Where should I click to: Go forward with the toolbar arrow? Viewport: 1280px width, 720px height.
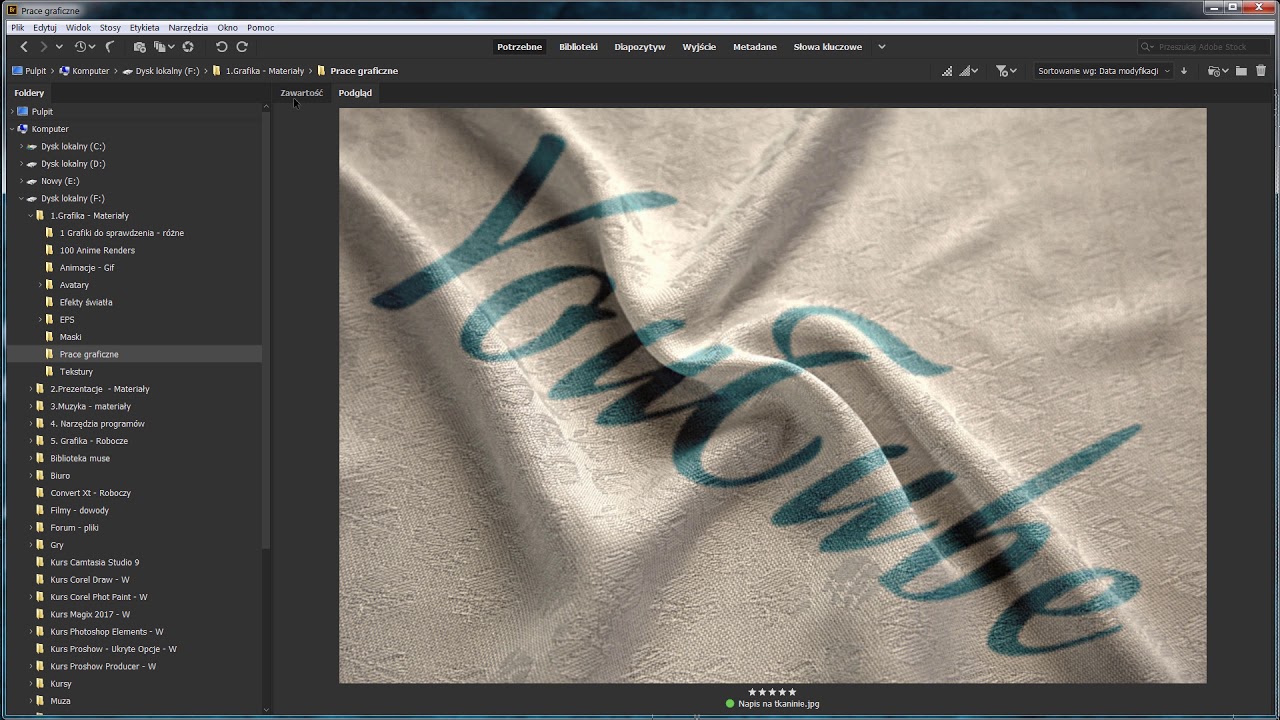click(x=43, y=47)
